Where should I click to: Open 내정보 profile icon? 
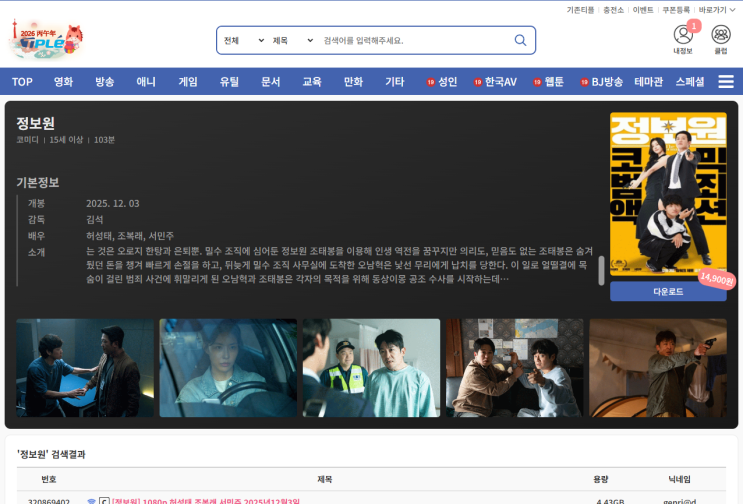pyautogui.click(x=683, y=39)
